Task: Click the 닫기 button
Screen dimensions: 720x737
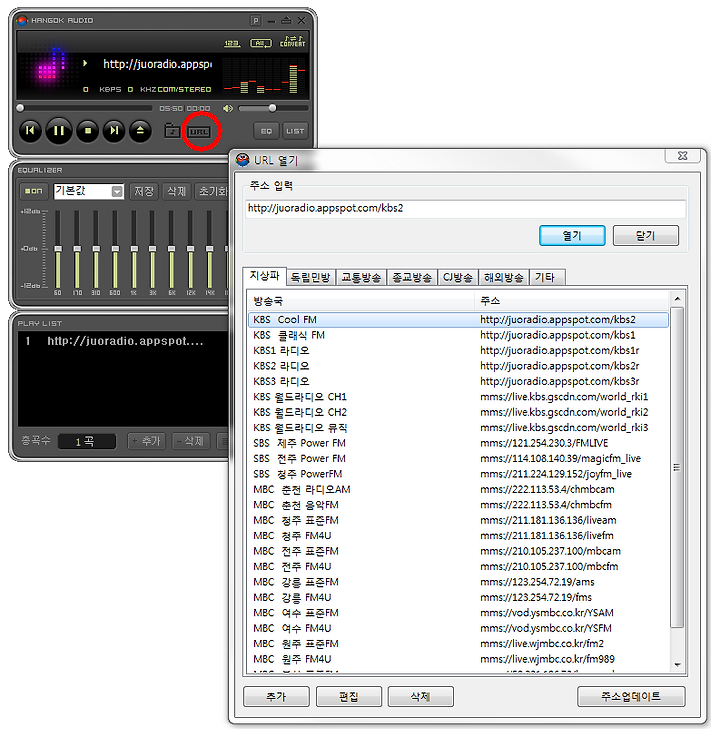Action: click(646, 235)
